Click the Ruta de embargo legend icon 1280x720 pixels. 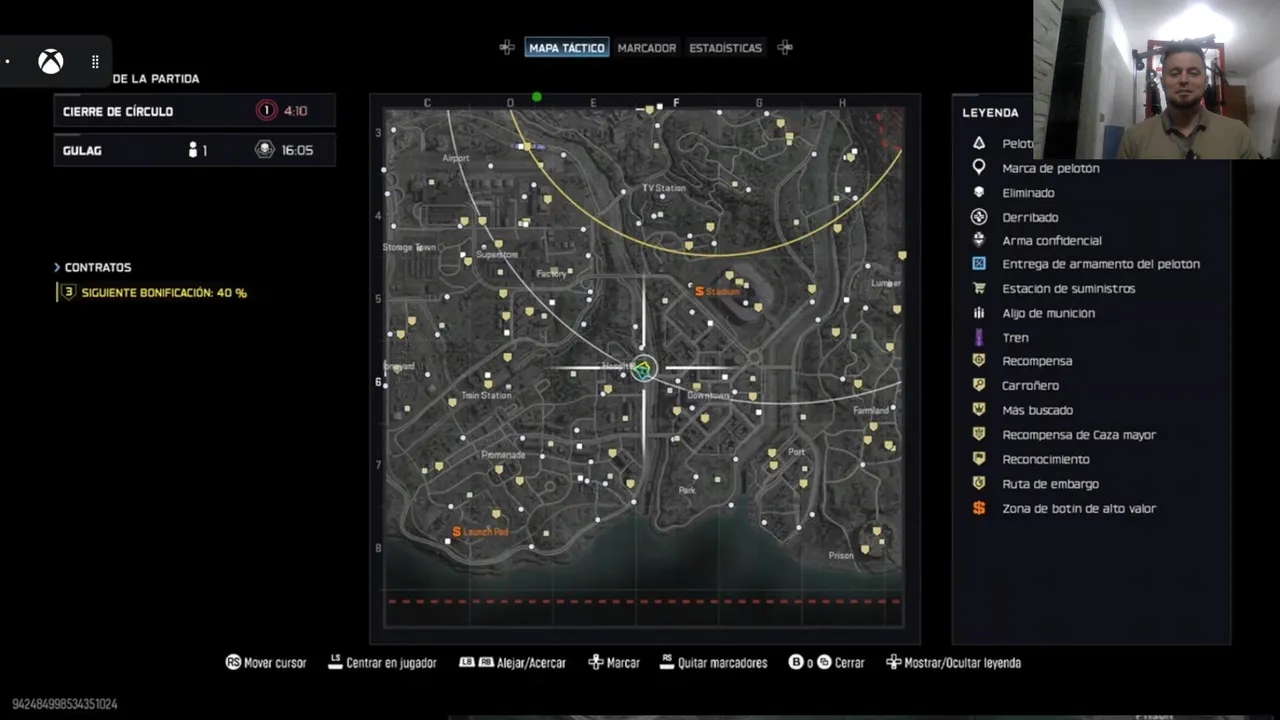(979, 484)
